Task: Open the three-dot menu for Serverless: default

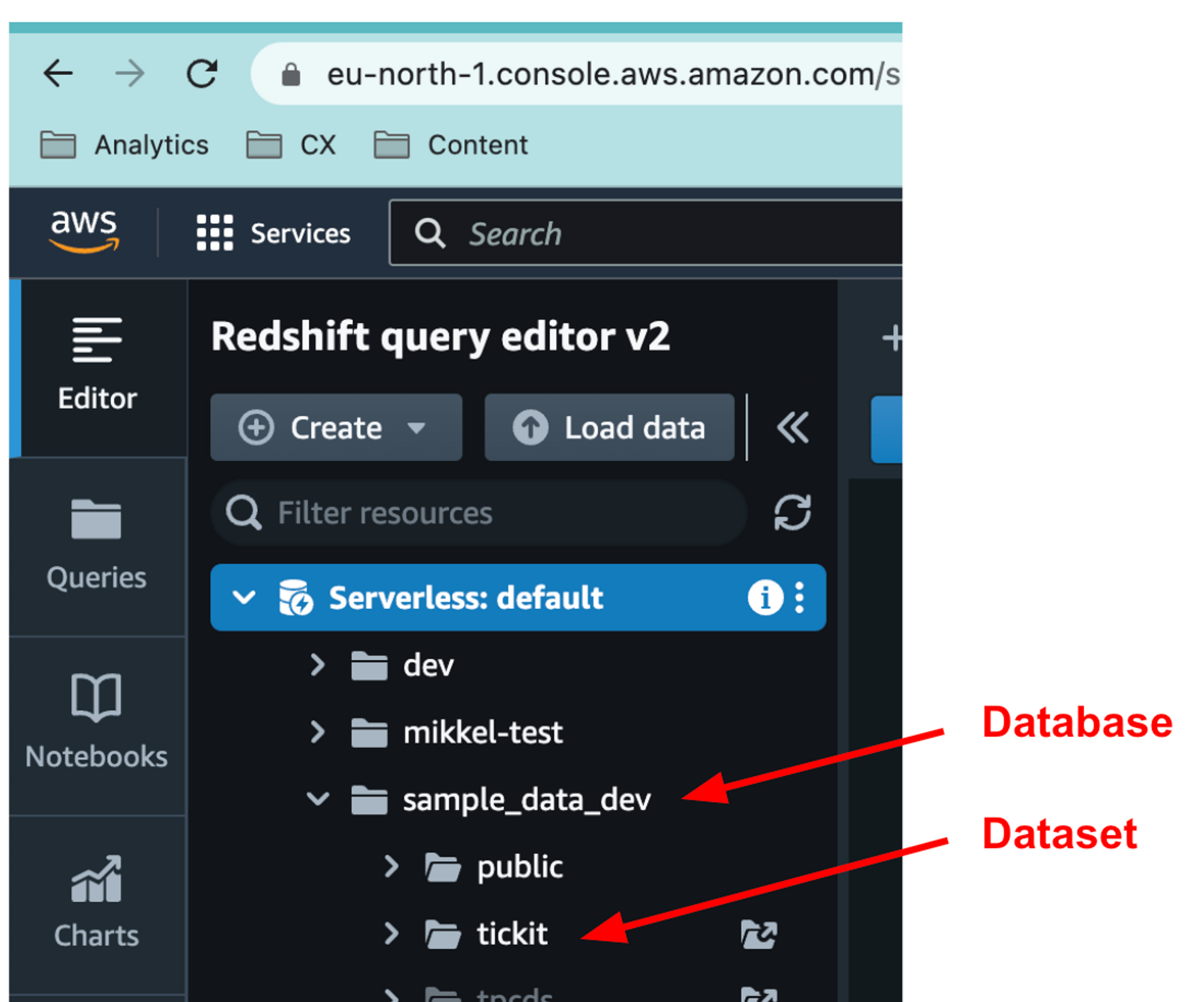Action: (799, 598)
